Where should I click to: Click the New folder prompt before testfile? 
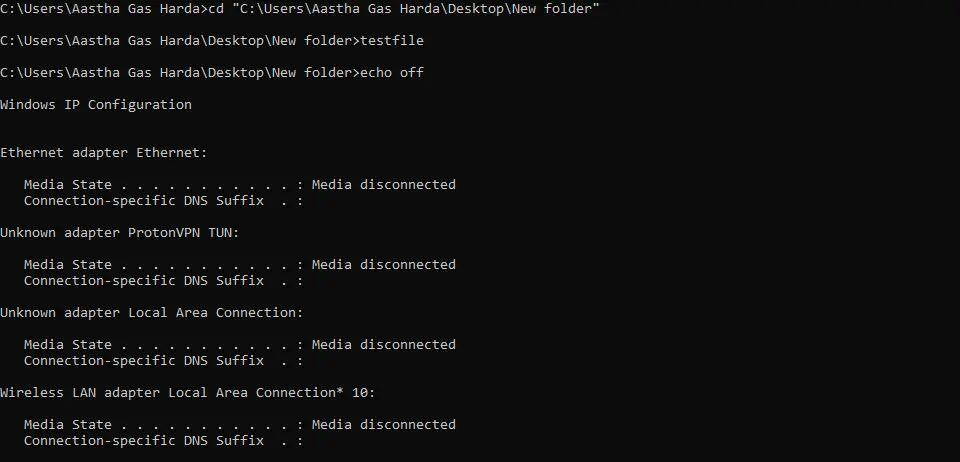pyautogui.click(x=180, y=40)
